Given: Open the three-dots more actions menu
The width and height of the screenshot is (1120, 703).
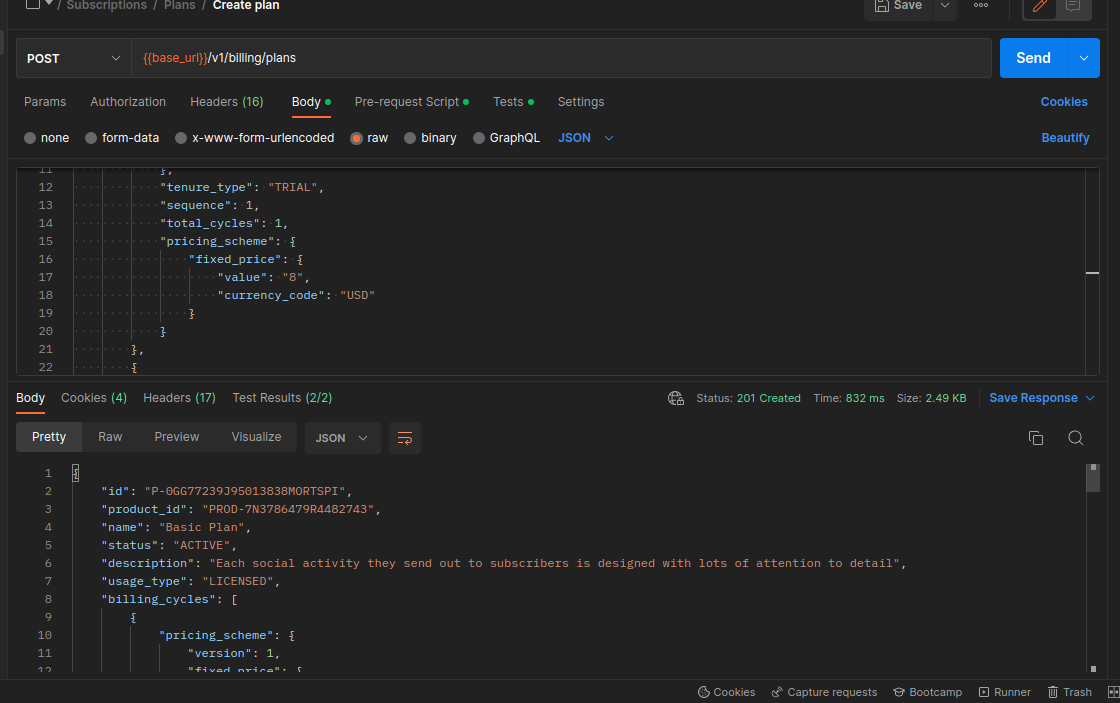Looking at the screenshot, I should click(981, 6).
